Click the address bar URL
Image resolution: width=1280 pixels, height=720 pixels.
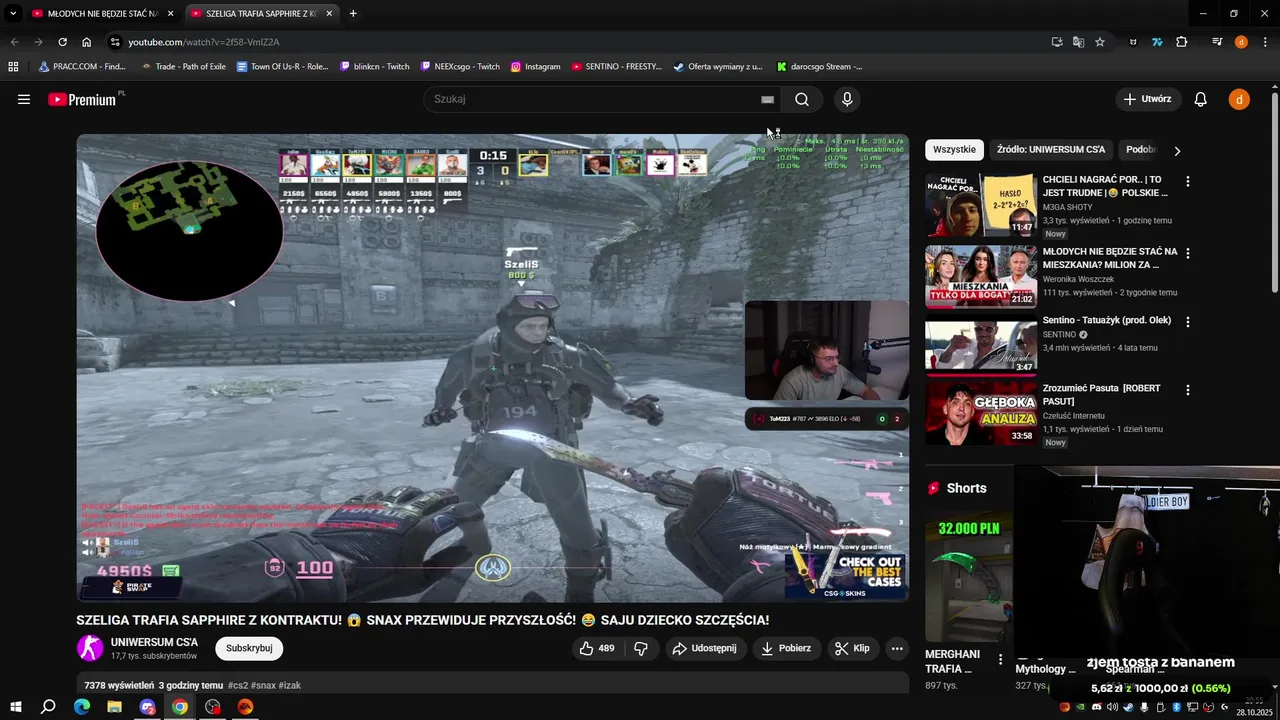point(204,42)
